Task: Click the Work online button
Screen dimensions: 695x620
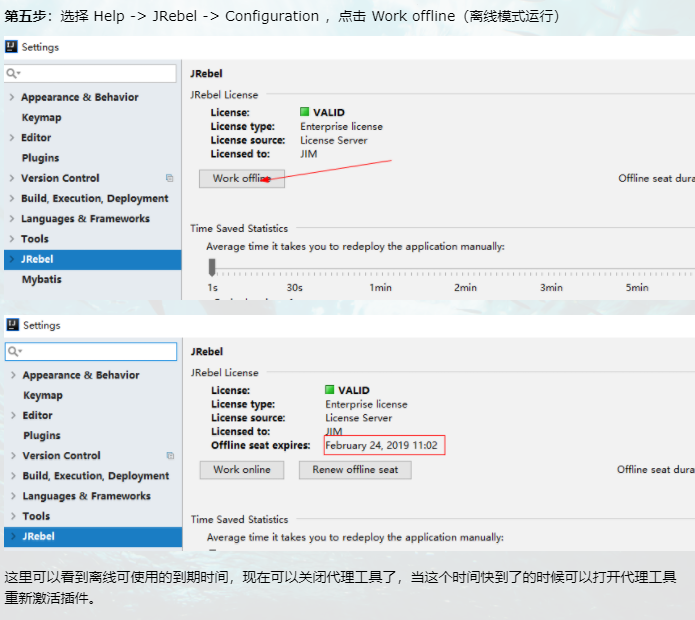Action: point(241,469)
